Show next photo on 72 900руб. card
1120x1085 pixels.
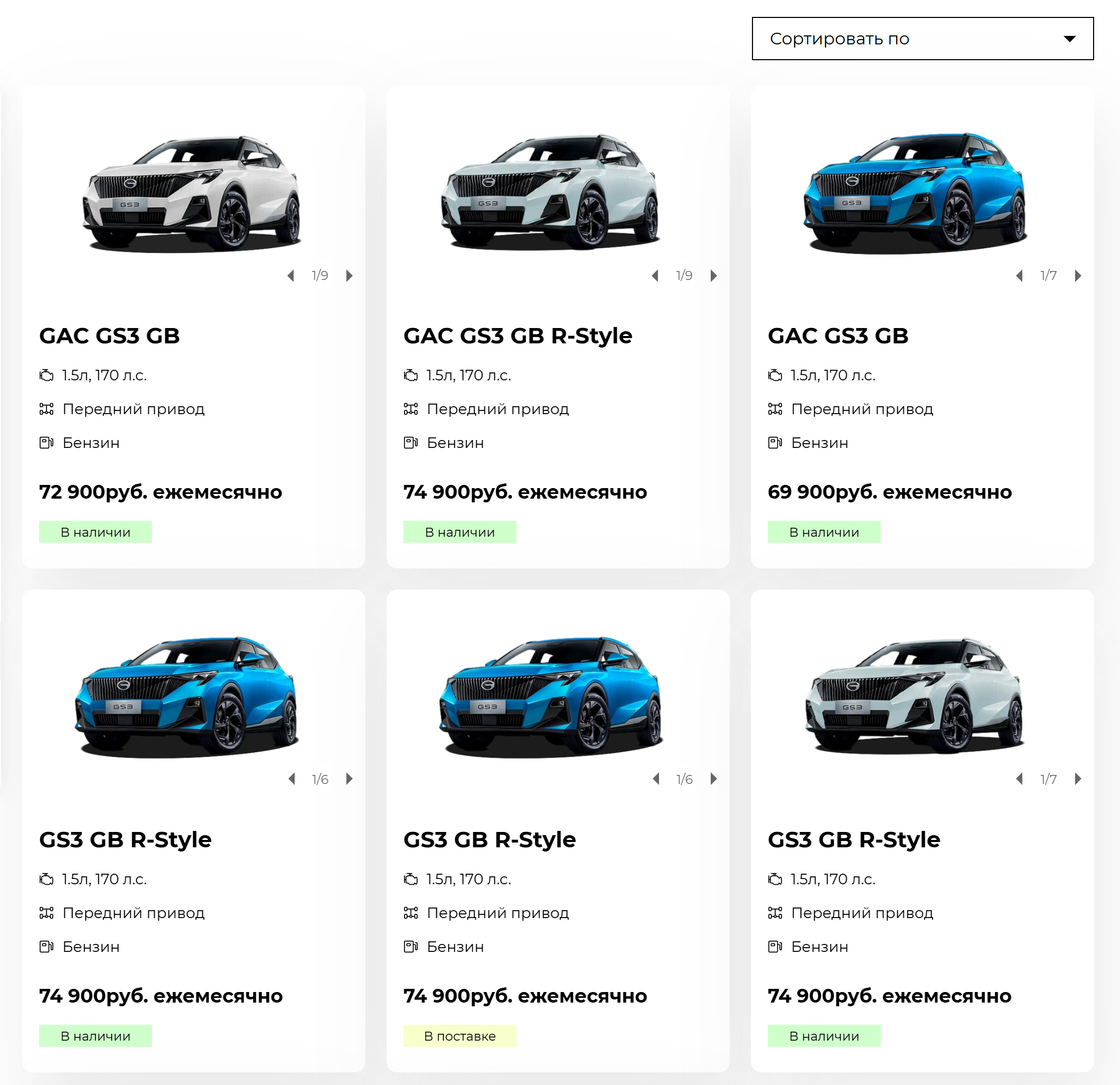coord(349,276)
